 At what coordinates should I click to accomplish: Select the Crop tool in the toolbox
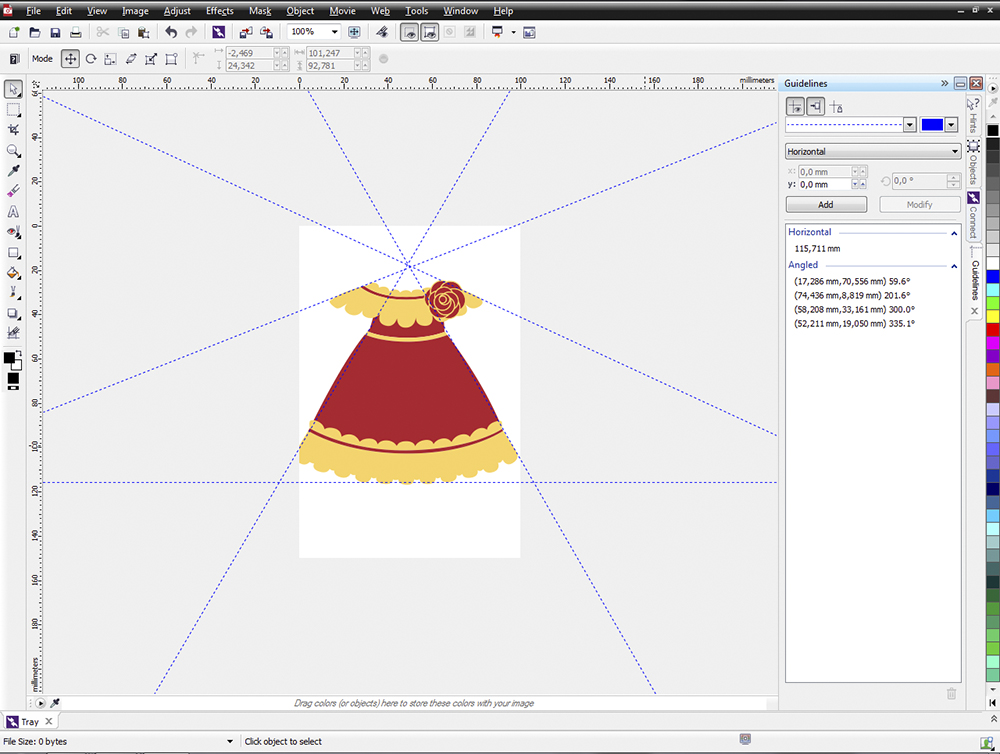(14, 130)
